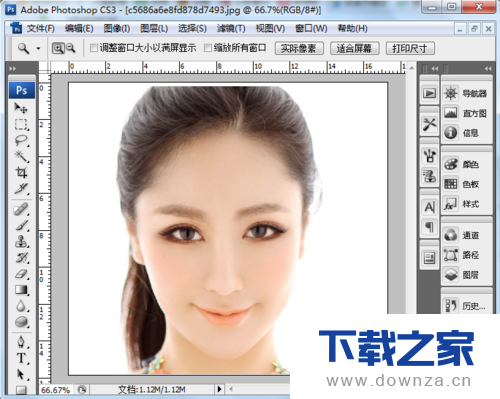500x399 pixels.
Task: Select the Blur tool
Action: [21, 306]
